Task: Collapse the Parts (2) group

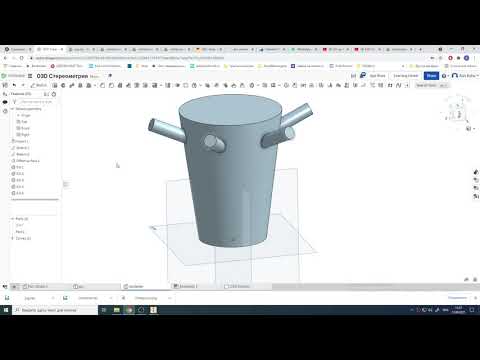Action: point(13,219)
